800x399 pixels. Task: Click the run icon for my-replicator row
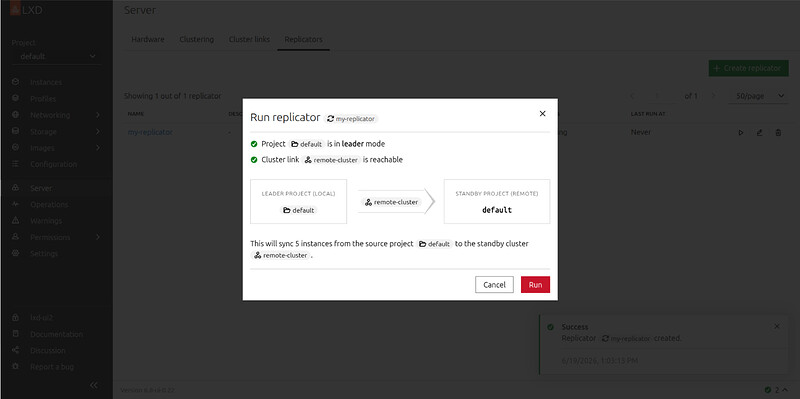pos(741,133)
